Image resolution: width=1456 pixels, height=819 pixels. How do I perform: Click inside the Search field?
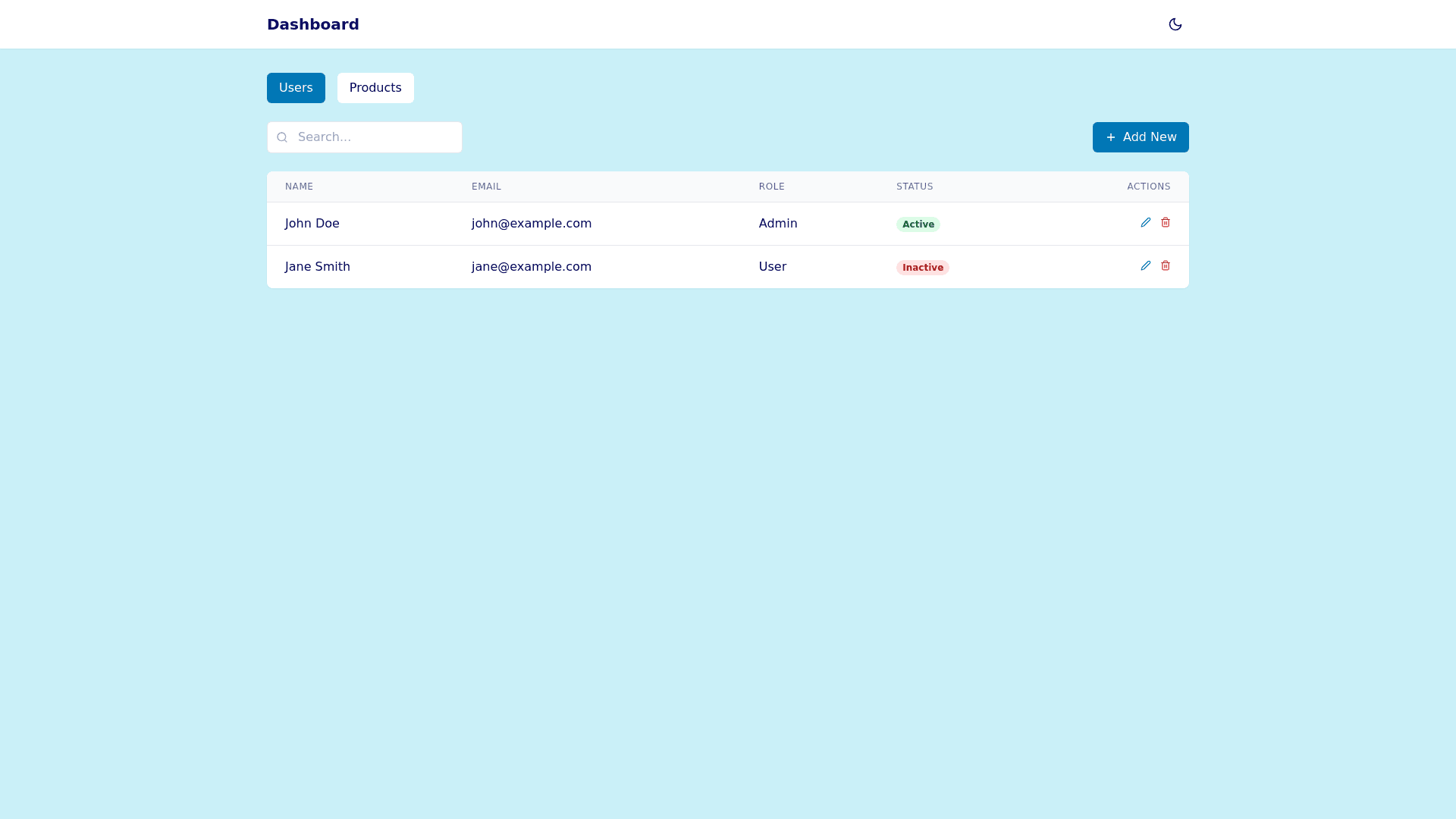pos(372,137)
